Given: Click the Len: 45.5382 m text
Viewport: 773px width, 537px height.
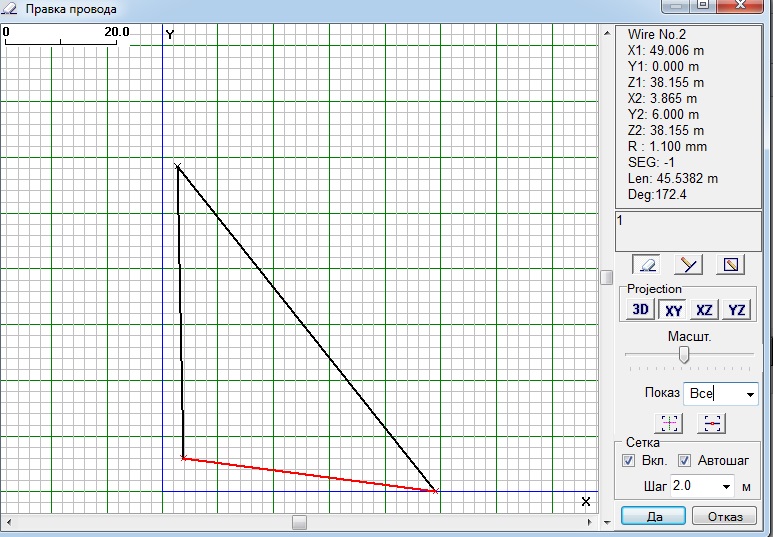Looking at the screenshot, I should point(672,178).
